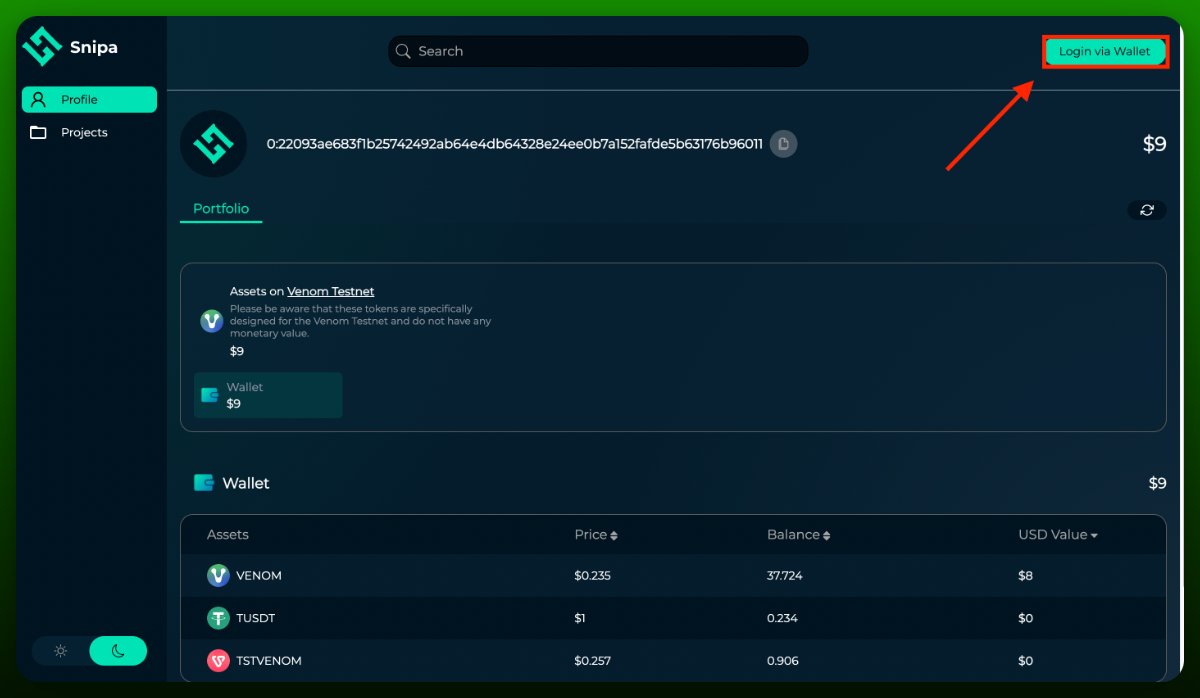Screen dimensions: 1200x698
Task: Click the $0.235 VENOM price
Action: coord(593,576)
